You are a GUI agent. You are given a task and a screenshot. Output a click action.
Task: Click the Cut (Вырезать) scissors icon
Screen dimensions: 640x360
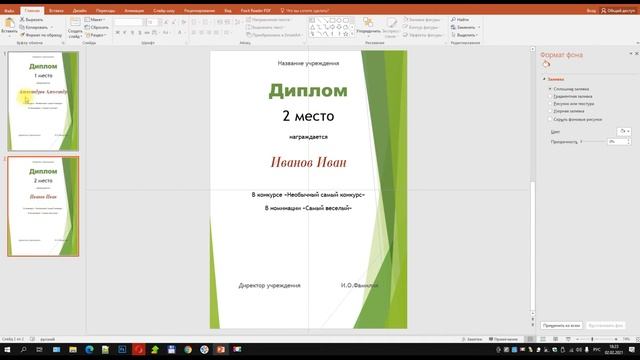[x=22, y=20]
